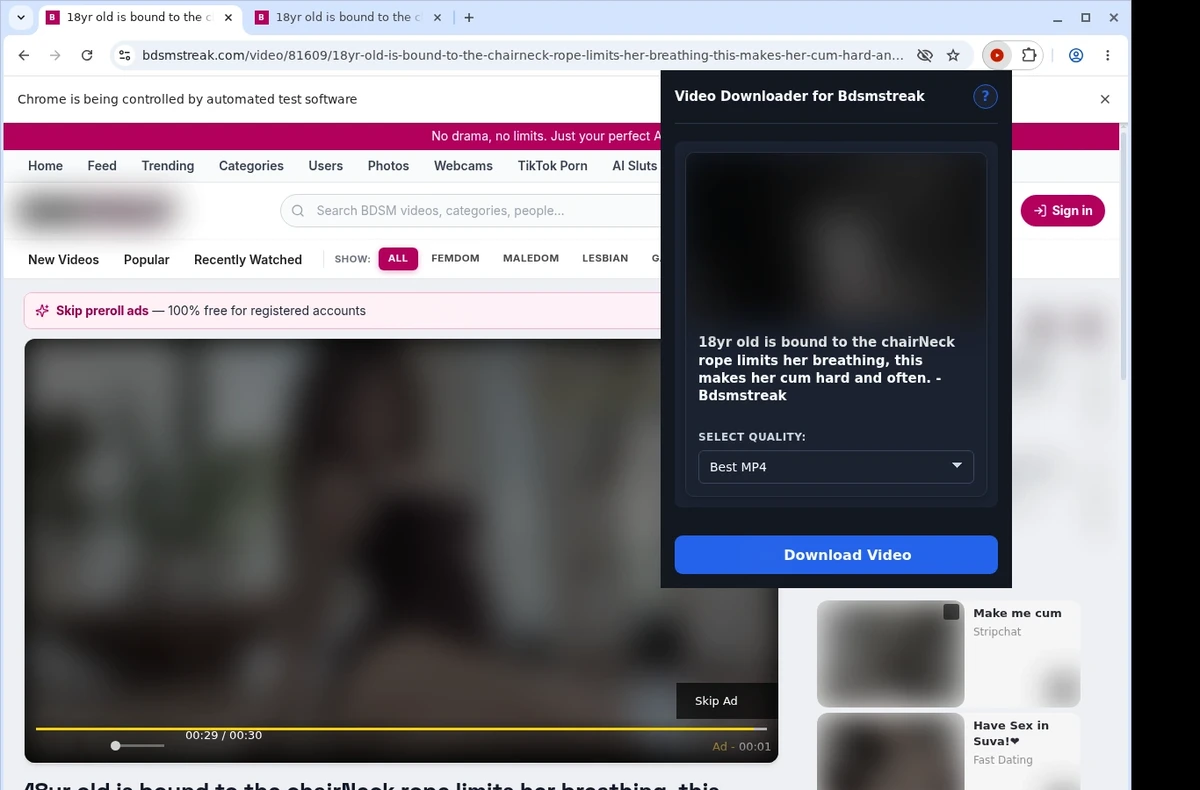Open a new tab with plus button
Image resolution: width=1200 pixels, height=790 pixels.
click(469, 17)
